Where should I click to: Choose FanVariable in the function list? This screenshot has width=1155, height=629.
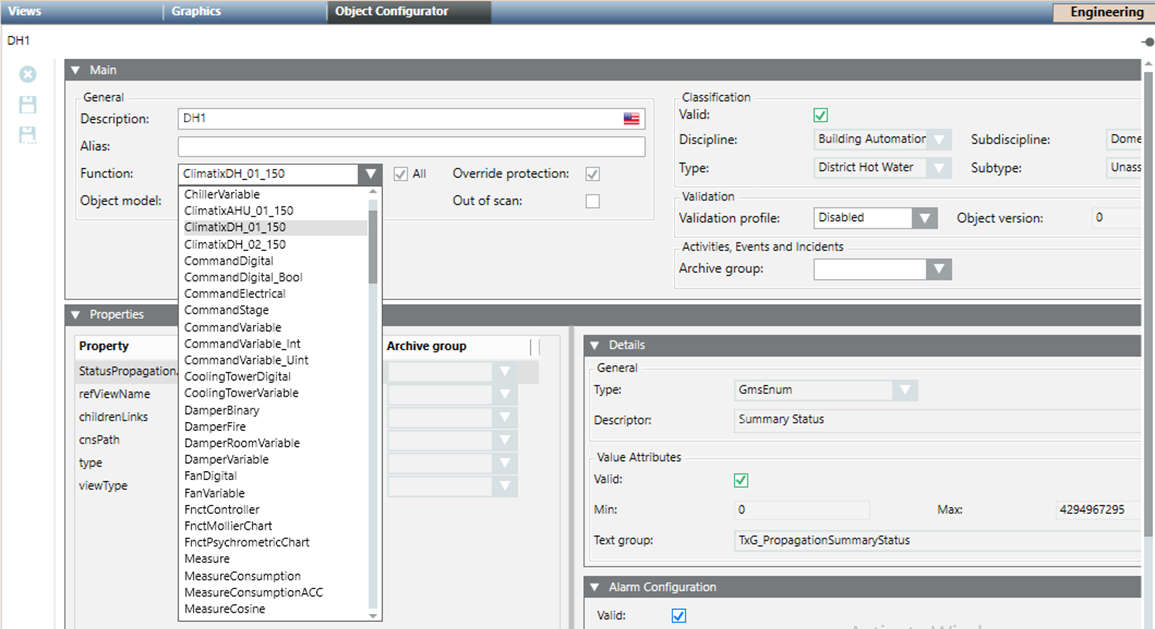pyautogui.click(x=214, y=493)
